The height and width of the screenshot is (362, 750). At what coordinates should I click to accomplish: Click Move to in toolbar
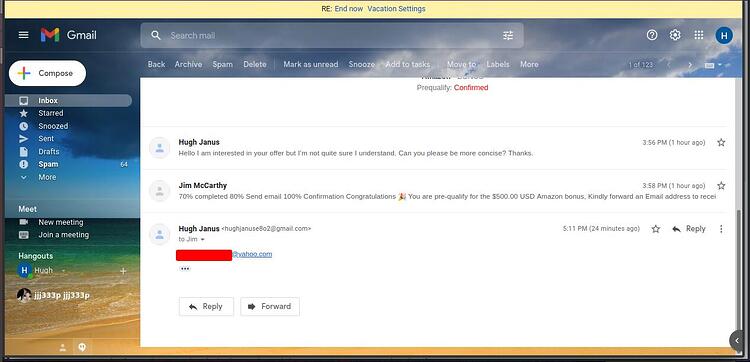coord(462,64)
